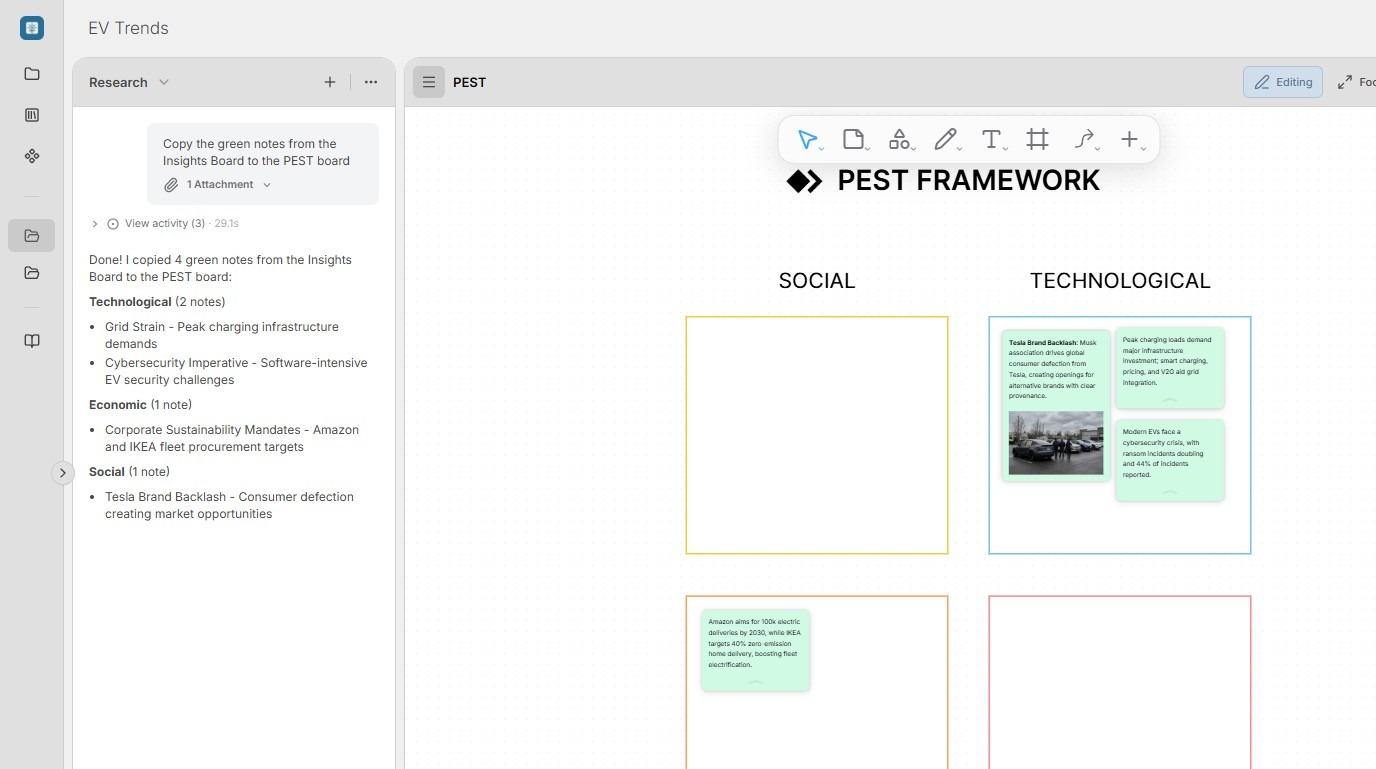The width and height of the screenshot is (1376, 769).
Task: Click the Social (1 note) heading in chat
Action: point(129,472)
